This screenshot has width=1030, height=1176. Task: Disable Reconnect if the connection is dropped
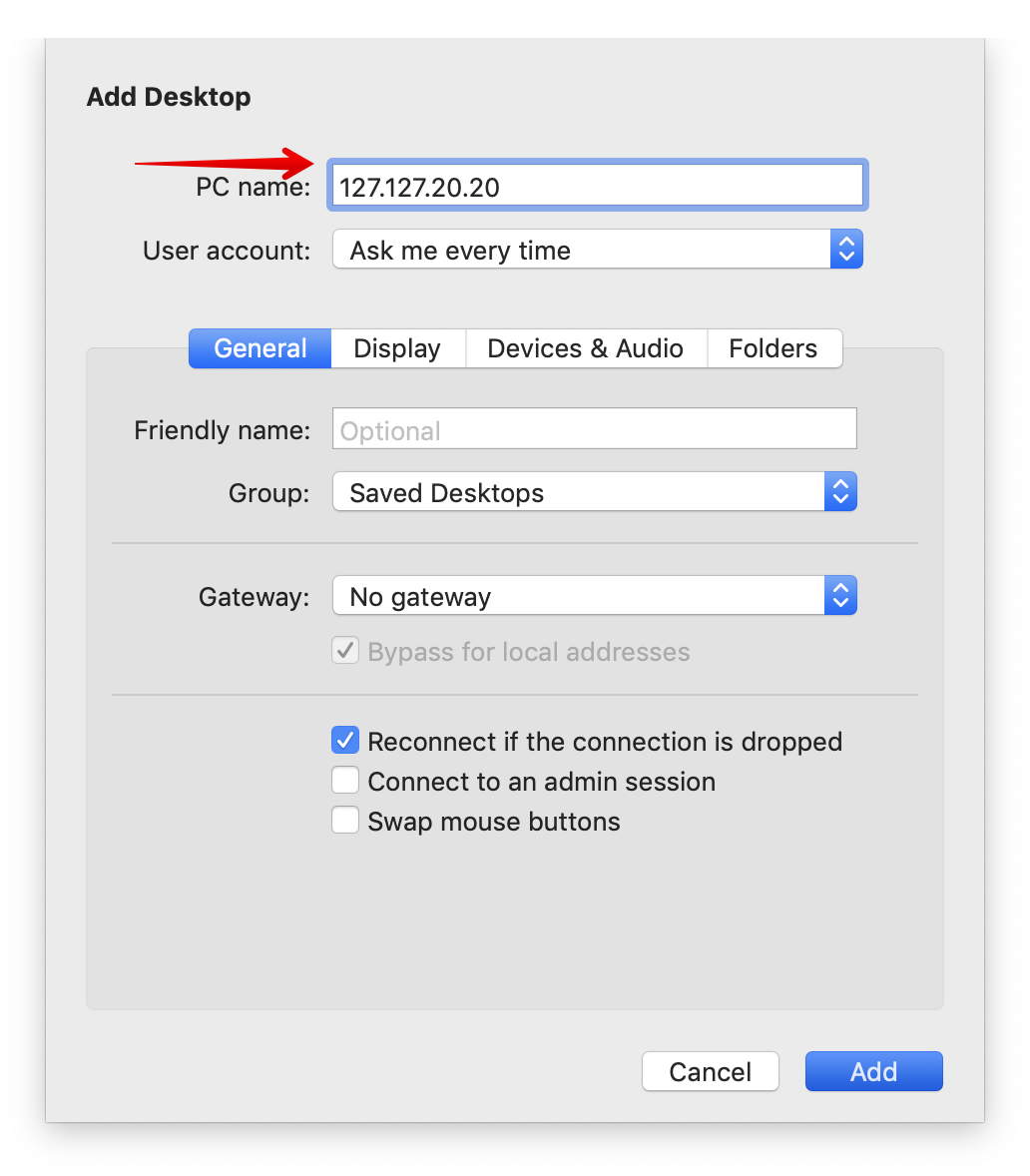344,740
